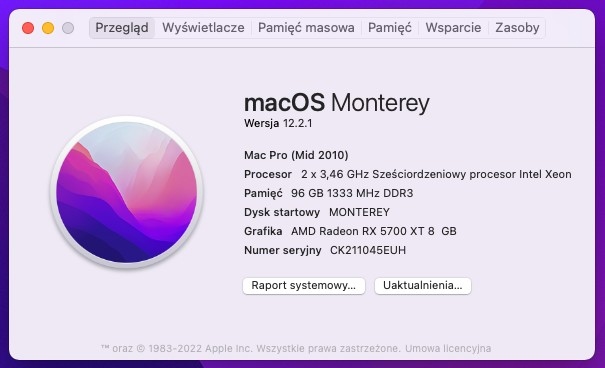Click the macOS Monterey heading
This screenshot has height=368, width=605.
(x=336, y=103)
